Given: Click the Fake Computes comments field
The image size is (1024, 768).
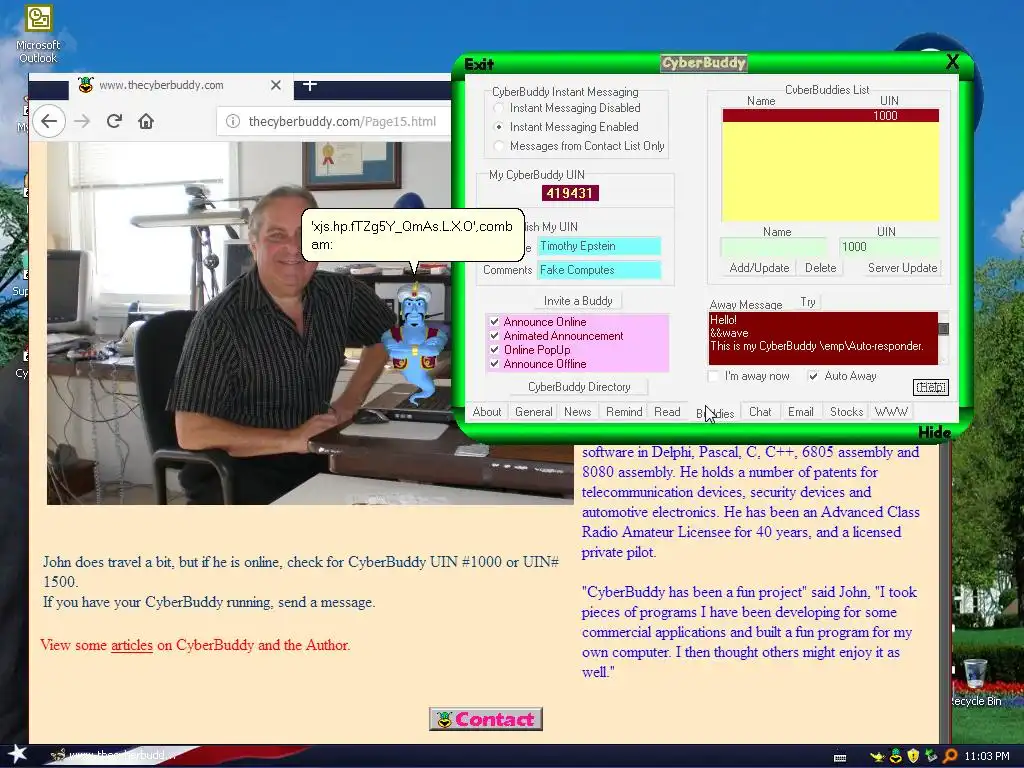Looking at the screenshot, I should point(599,270).
